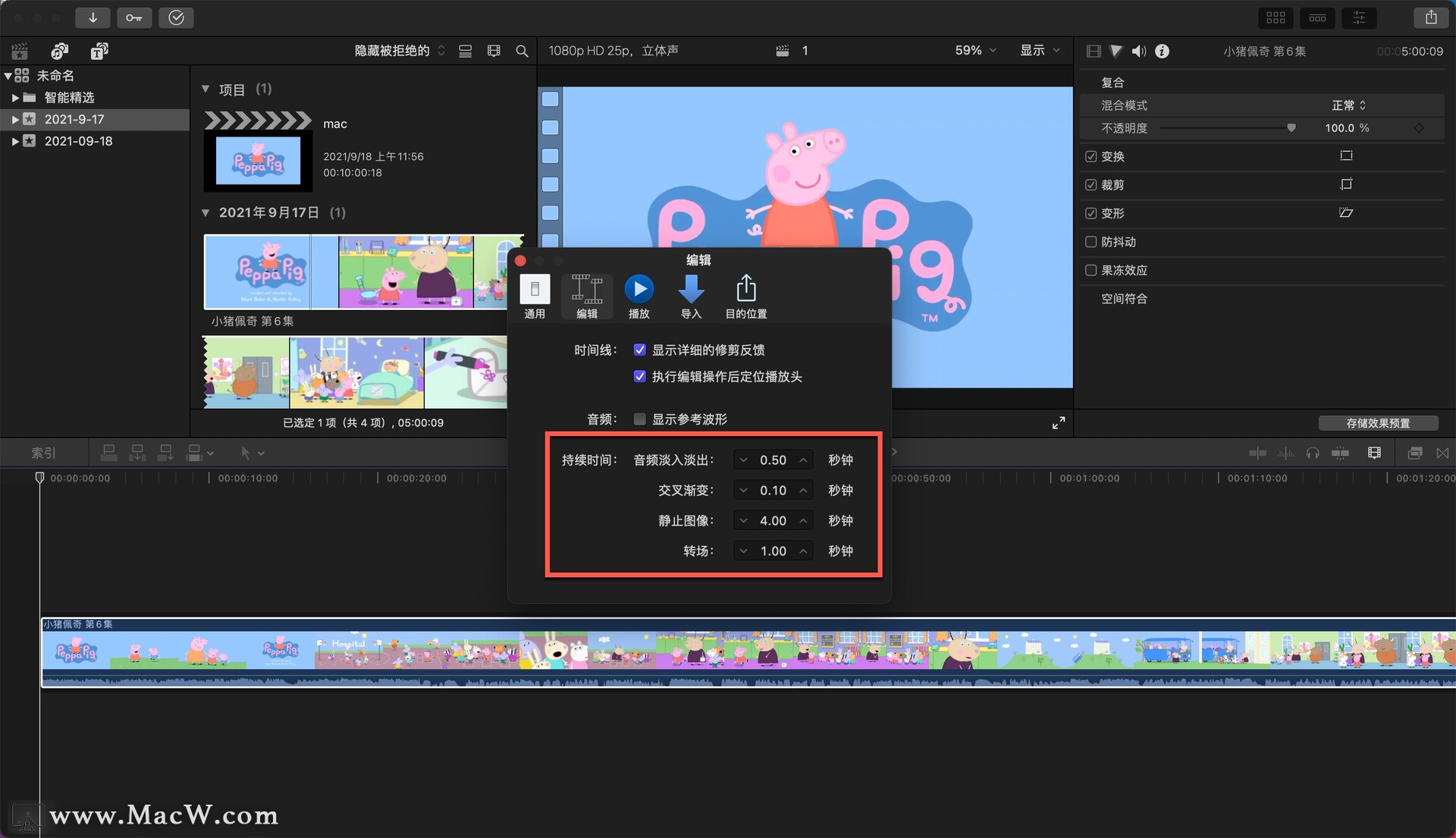Switch to the 播放 preferences tab
1456x838 pixels.
tap(639, 297)
